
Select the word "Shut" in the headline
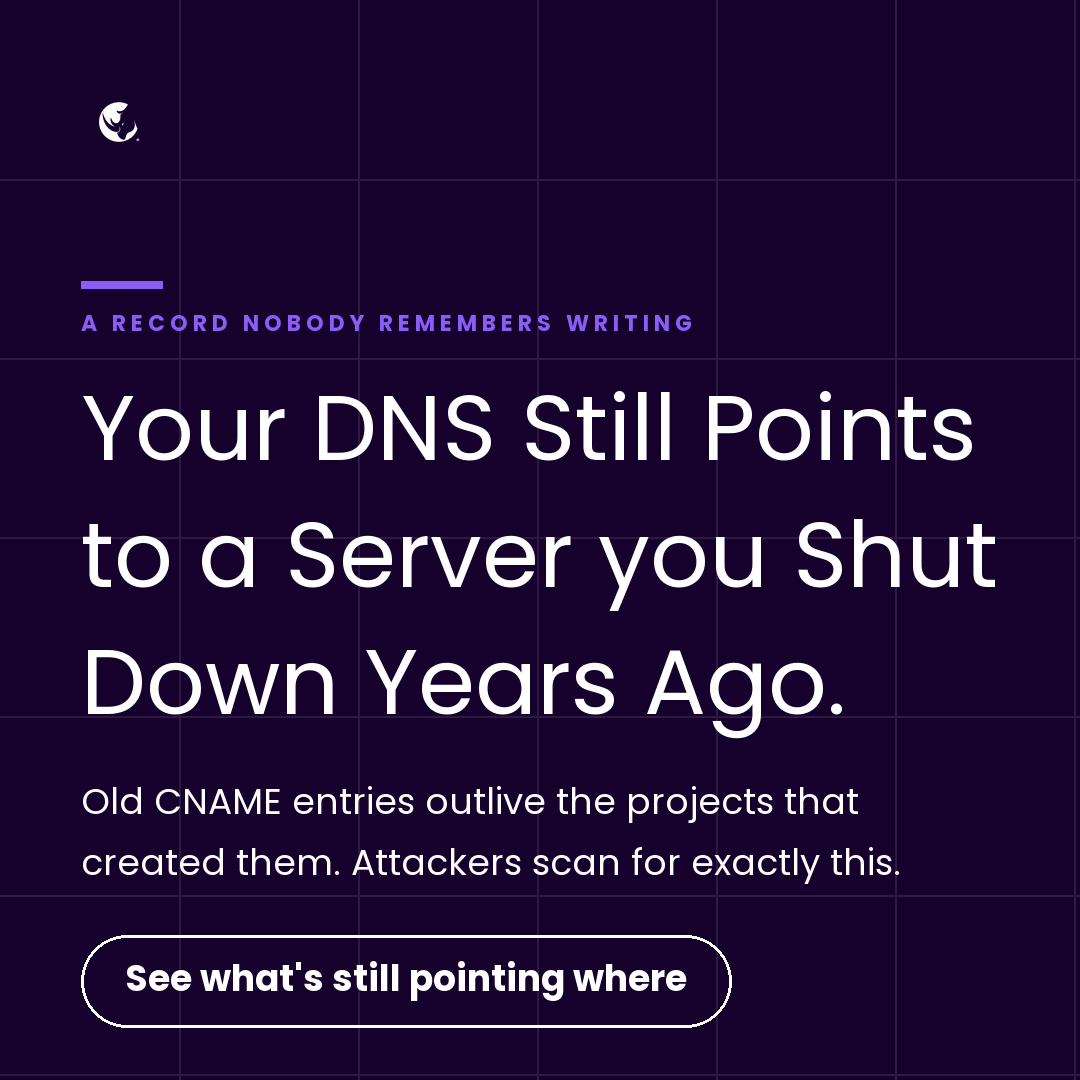coord(896,555)
